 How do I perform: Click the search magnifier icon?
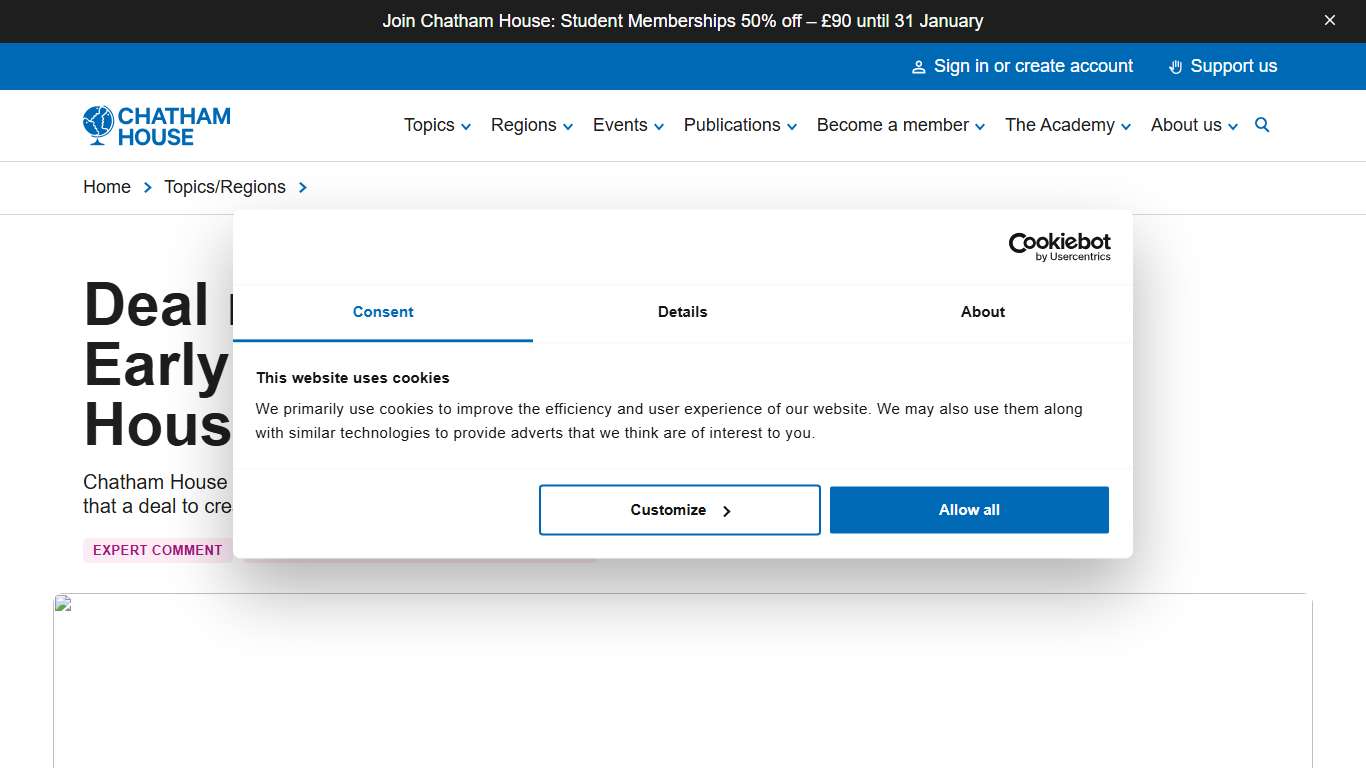pyautogui.click(x=1262, y=125)
